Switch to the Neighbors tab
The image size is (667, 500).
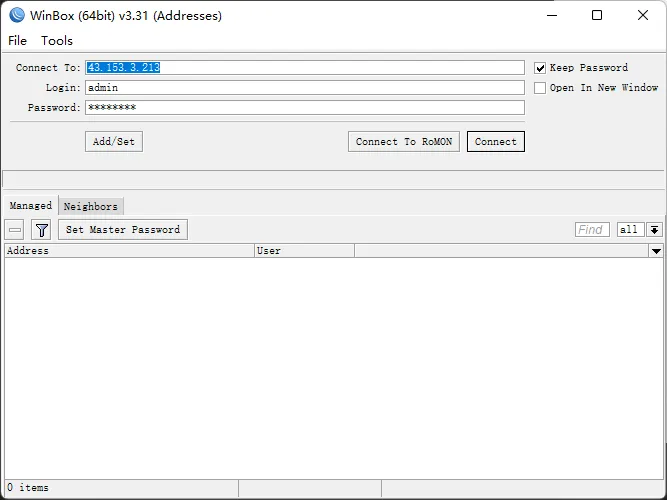pyautogui.click(x=91, y=207)
